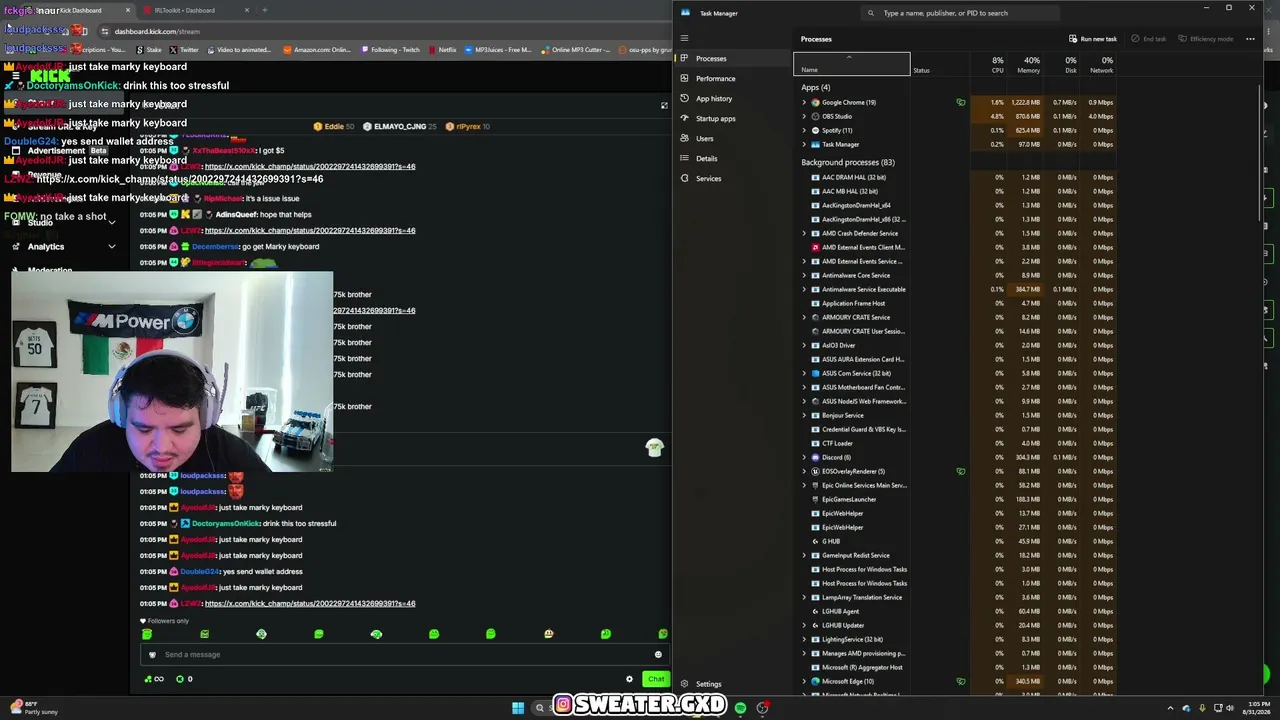Open the Windows Start menu

click(x=518, y=708)
